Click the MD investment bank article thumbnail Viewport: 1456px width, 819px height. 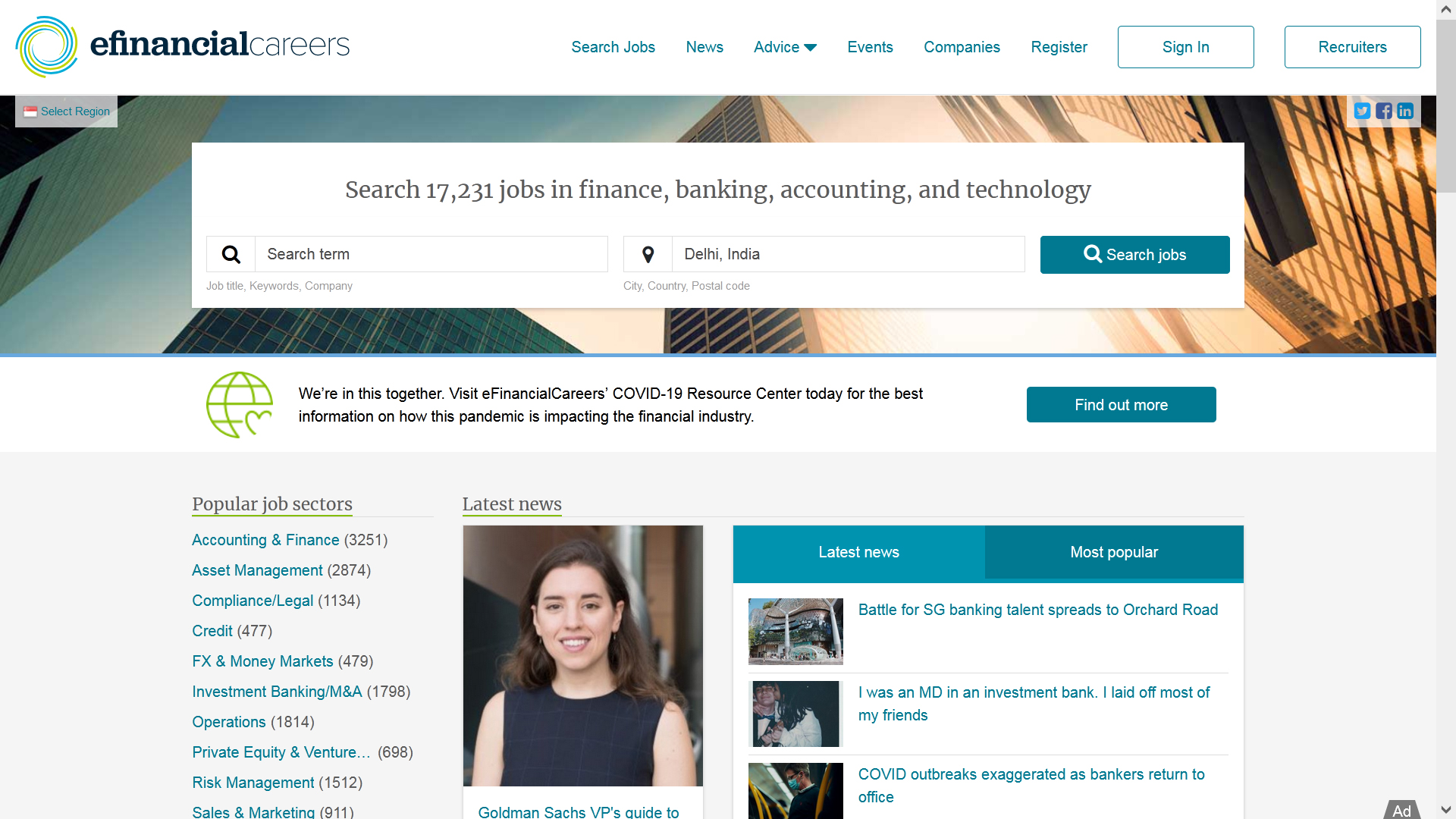point(795,714)
